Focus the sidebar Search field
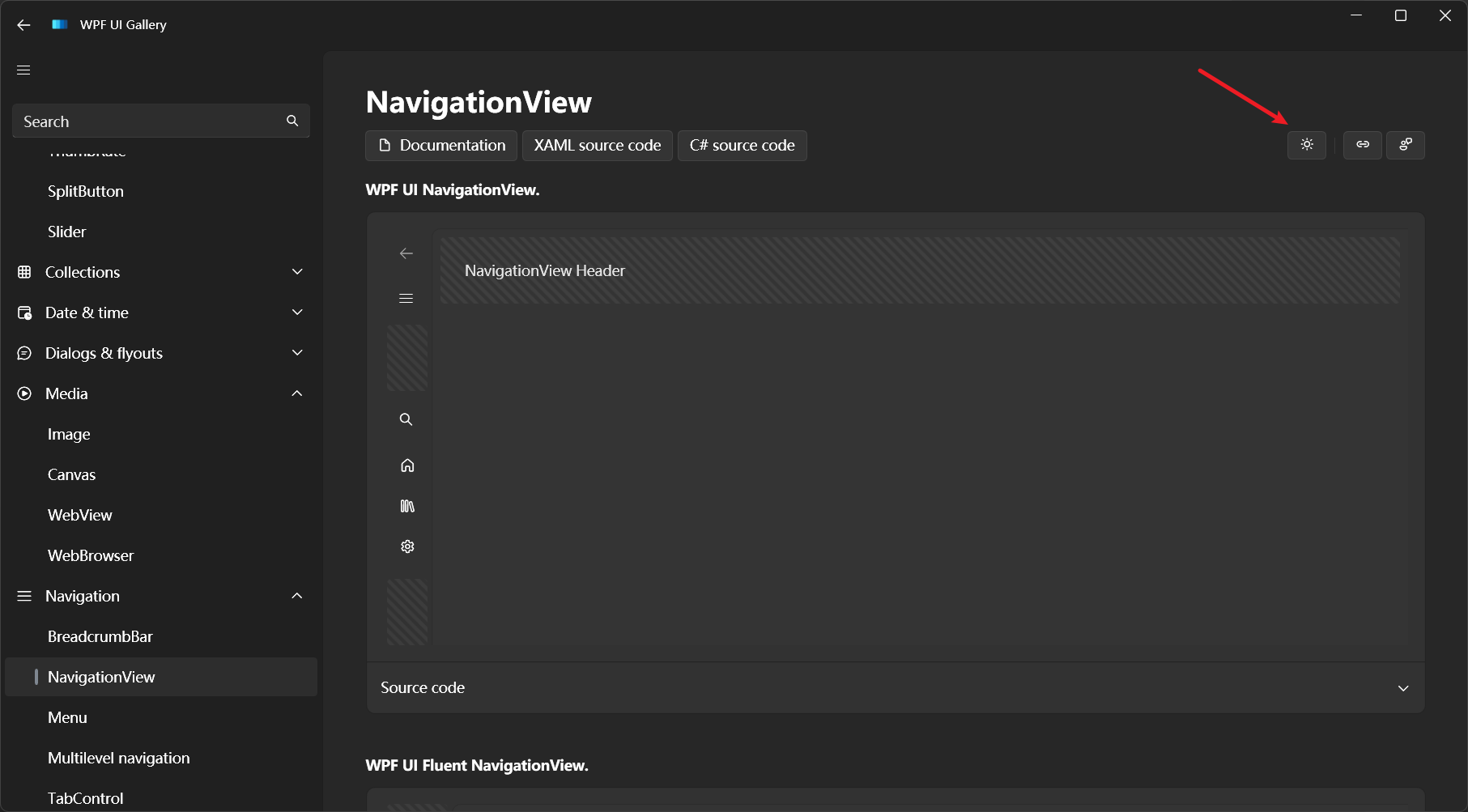This screenshot has height=812, width=1468. pos(161,121)
